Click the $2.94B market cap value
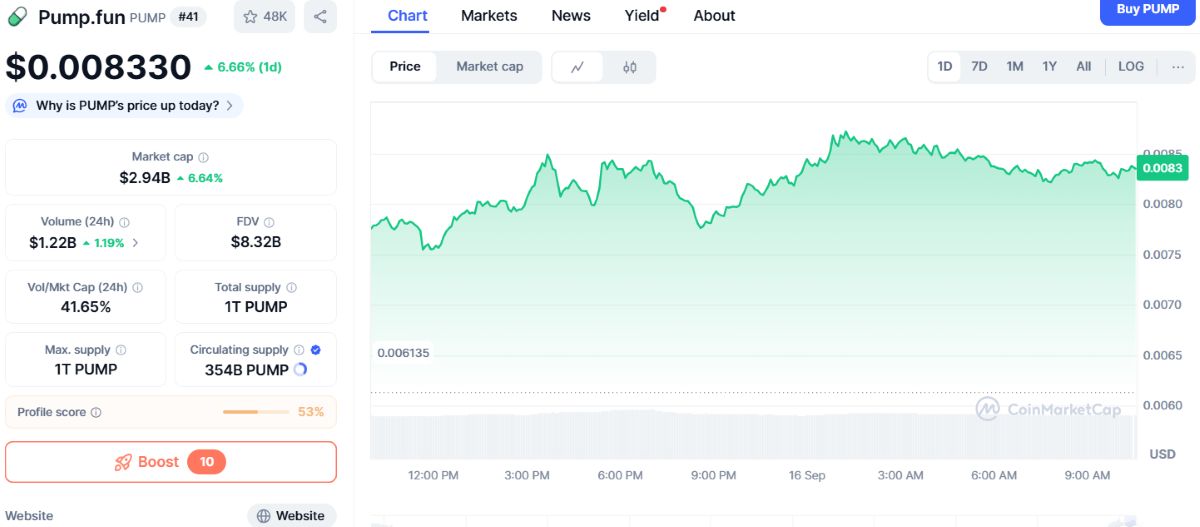1200x527 pixels. 144,177
